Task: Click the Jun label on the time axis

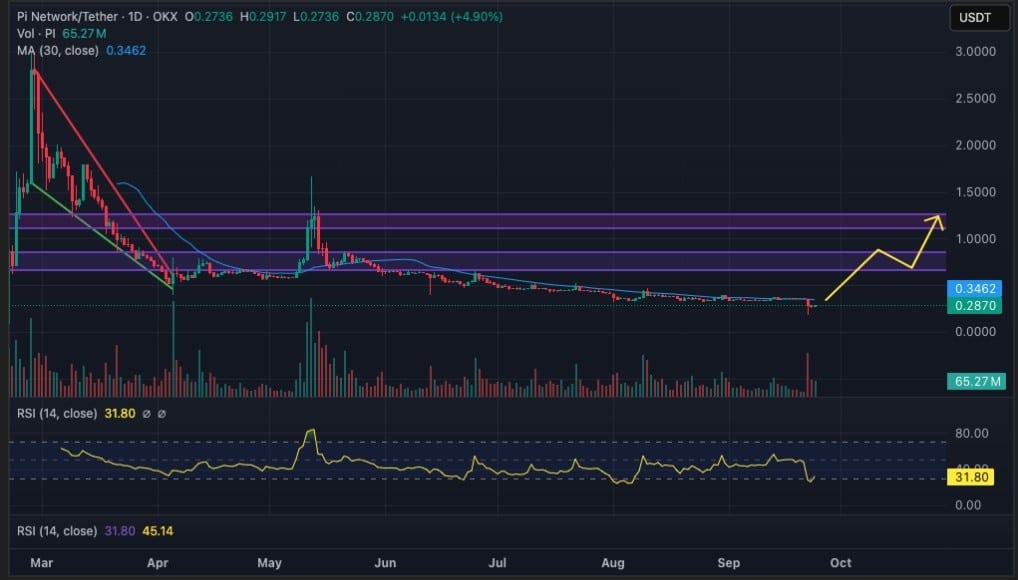Action: [x=385, y=563]
